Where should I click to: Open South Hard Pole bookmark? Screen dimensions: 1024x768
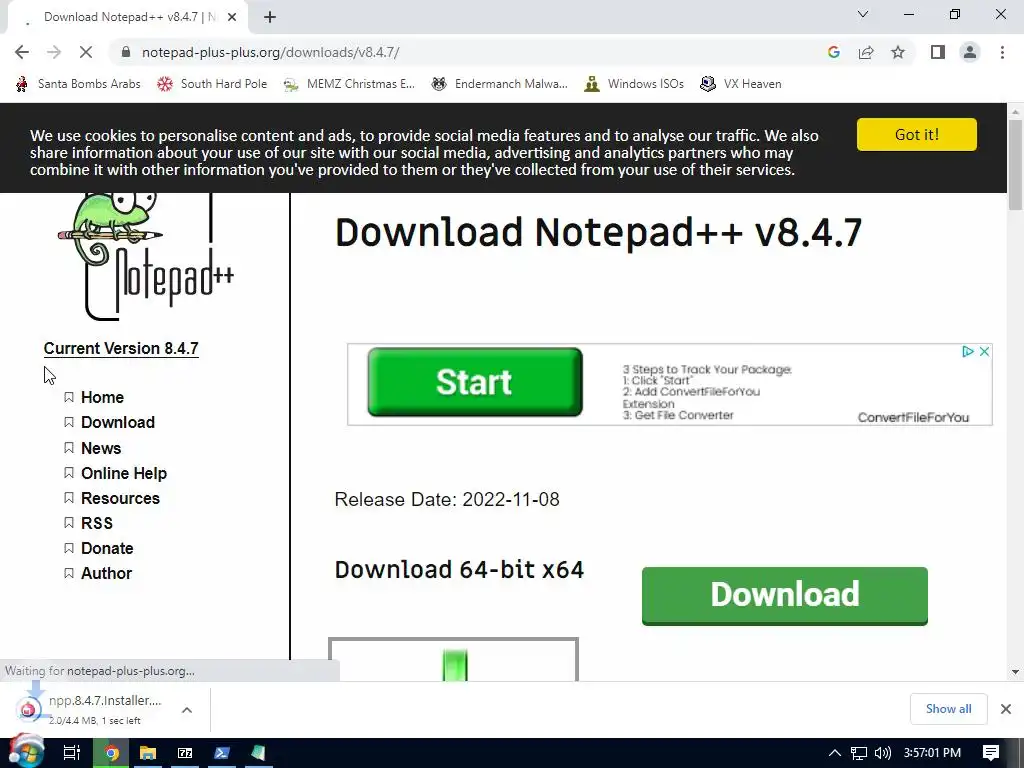pos(212,84)
